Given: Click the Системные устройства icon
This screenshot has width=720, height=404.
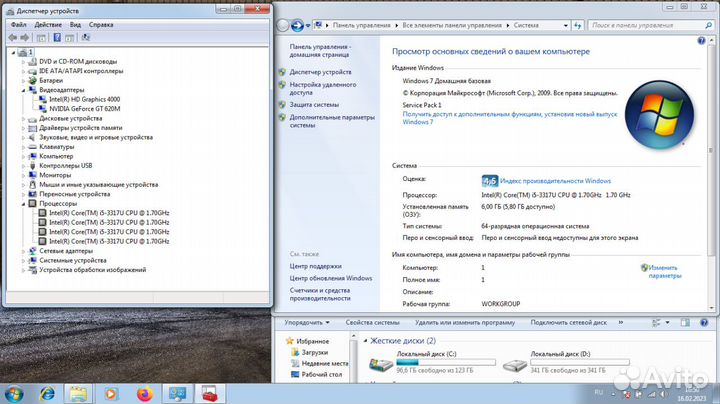Looking at the screenshot, I should (32, 260).
